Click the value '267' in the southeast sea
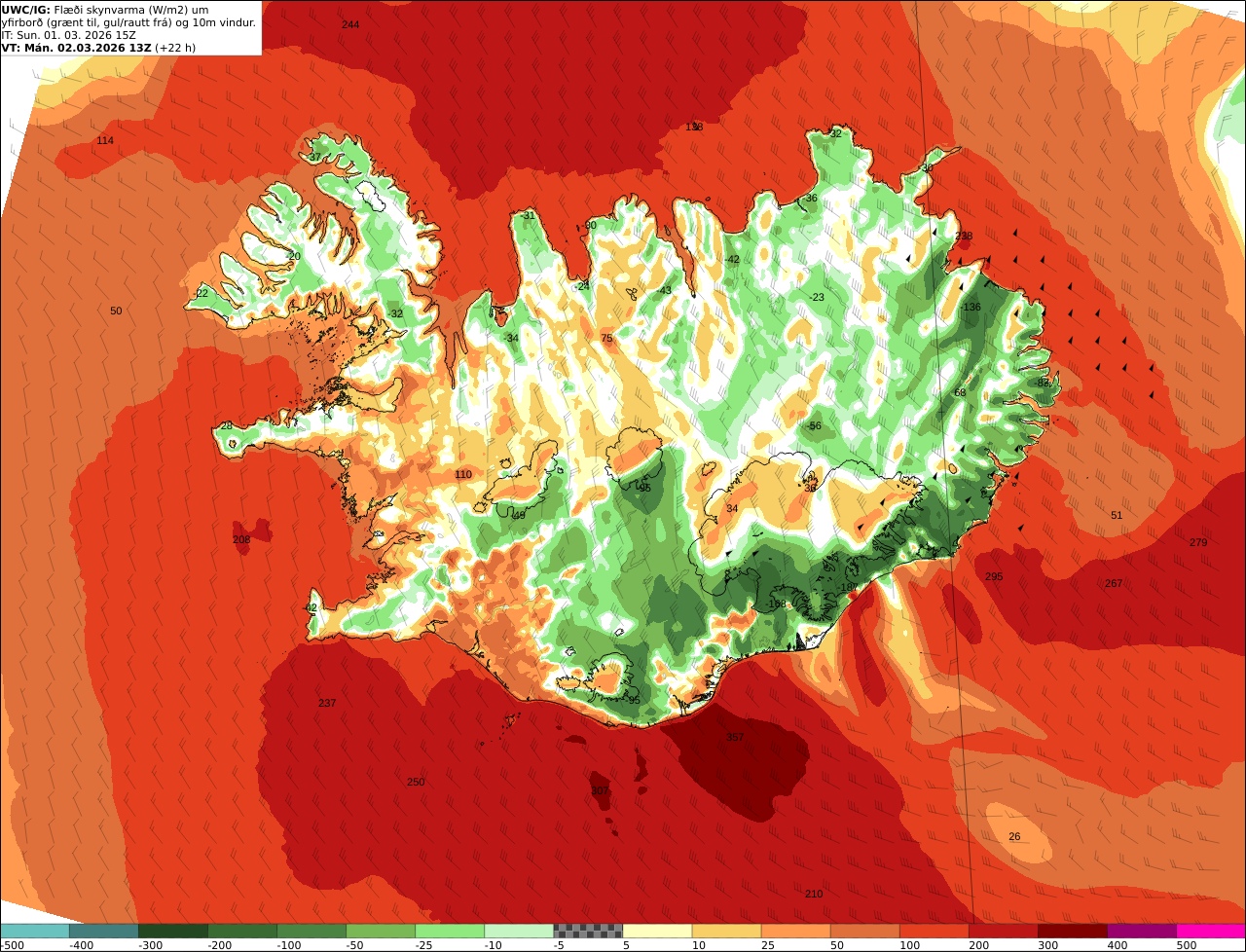Screen dimensions: 1246x952 click(x=1114, y=584)
